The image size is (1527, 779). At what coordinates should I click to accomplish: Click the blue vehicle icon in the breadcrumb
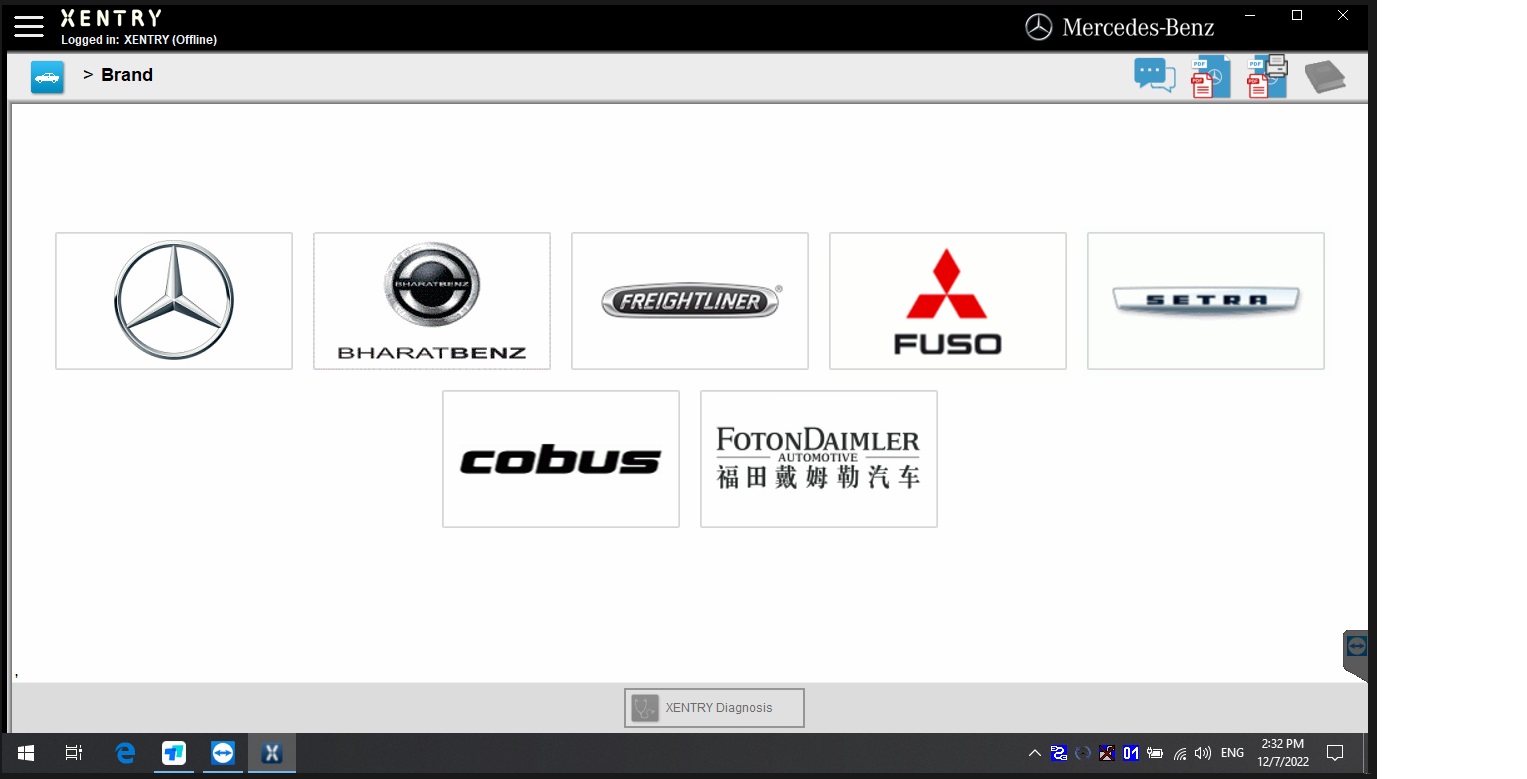pos(47,77)
